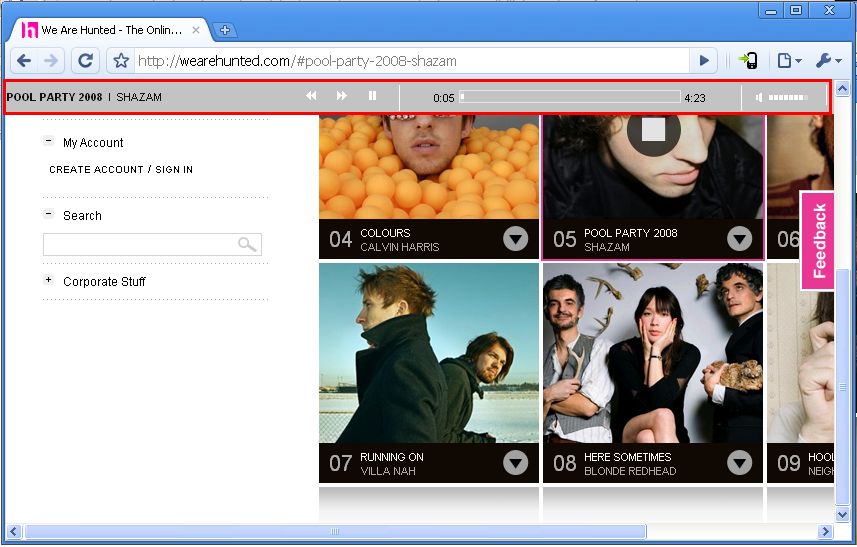Open the pink Feedback side tab

pos(818,240)
